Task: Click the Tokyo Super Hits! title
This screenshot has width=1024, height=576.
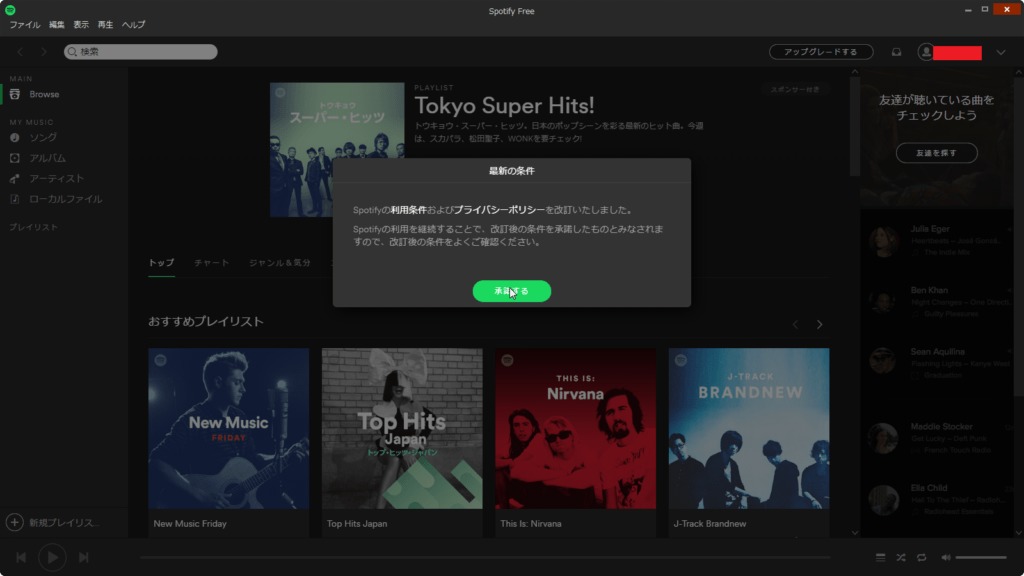Action: point(504,105)
